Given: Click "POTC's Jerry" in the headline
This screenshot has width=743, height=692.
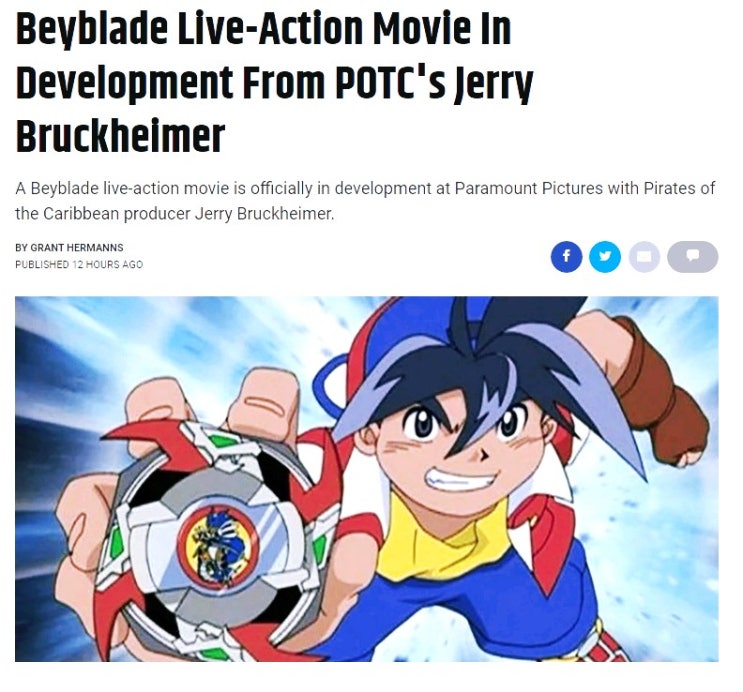Looking at the screenshot, I should tap(435, 82).
